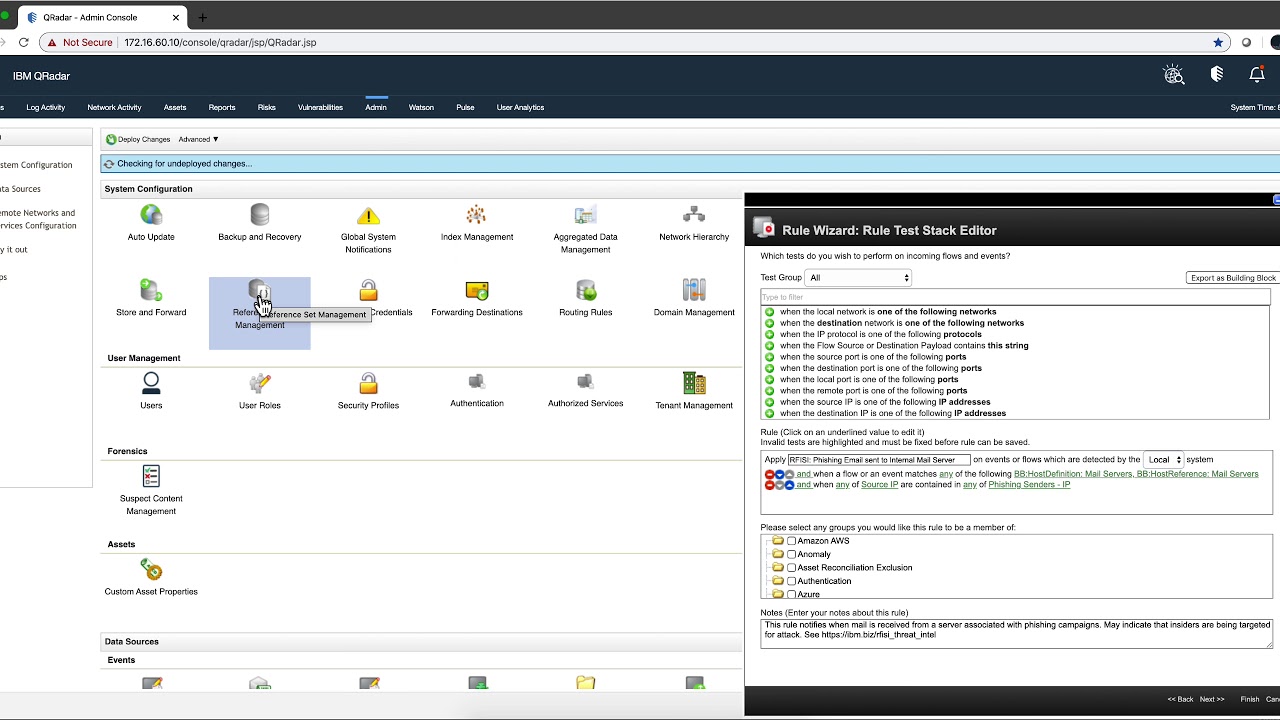Click the System Configuration sidebar item
Screen dimensions: 1280x720
point(36,165)
